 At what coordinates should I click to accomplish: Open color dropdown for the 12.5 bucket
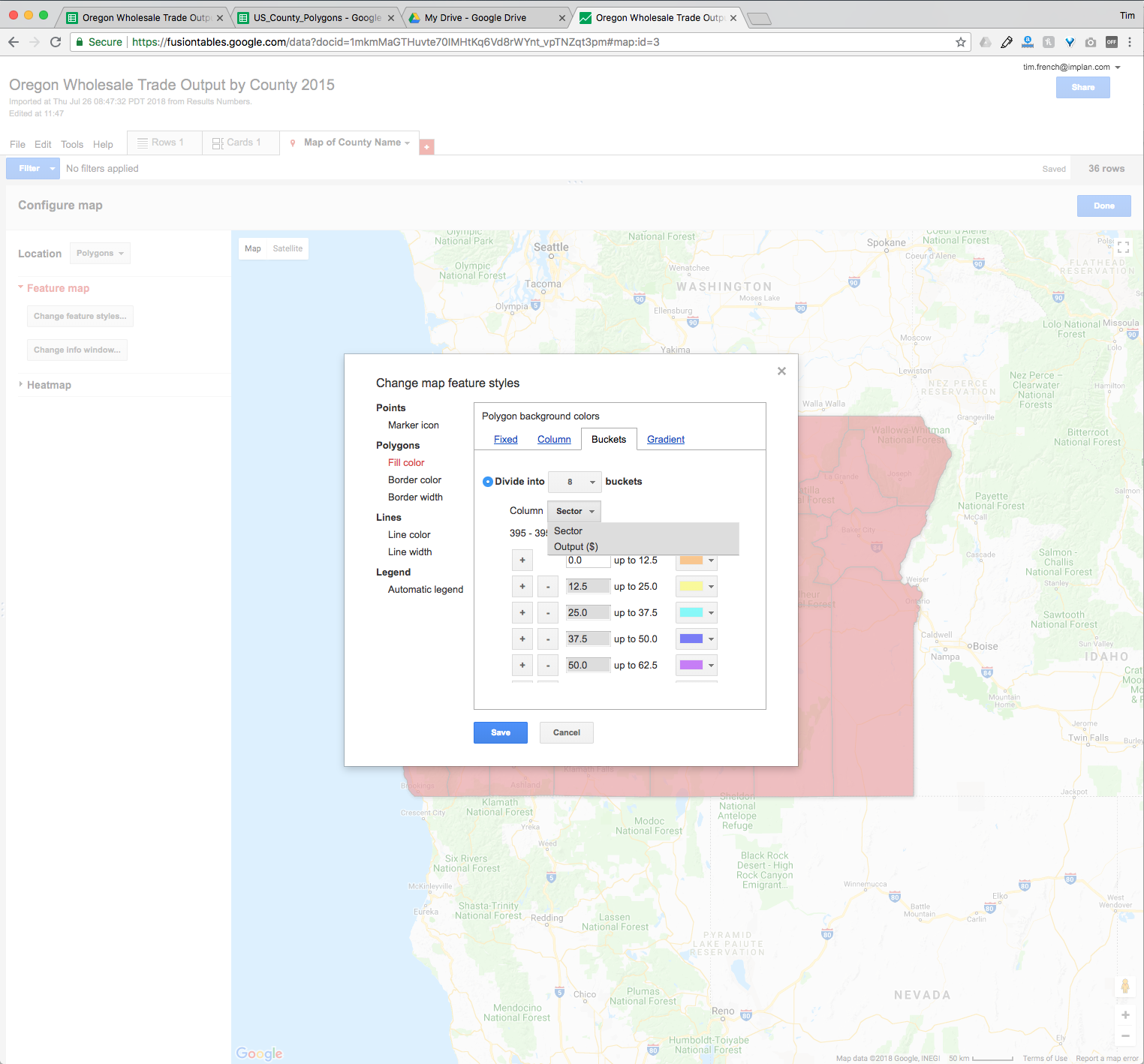click(697, 587)
